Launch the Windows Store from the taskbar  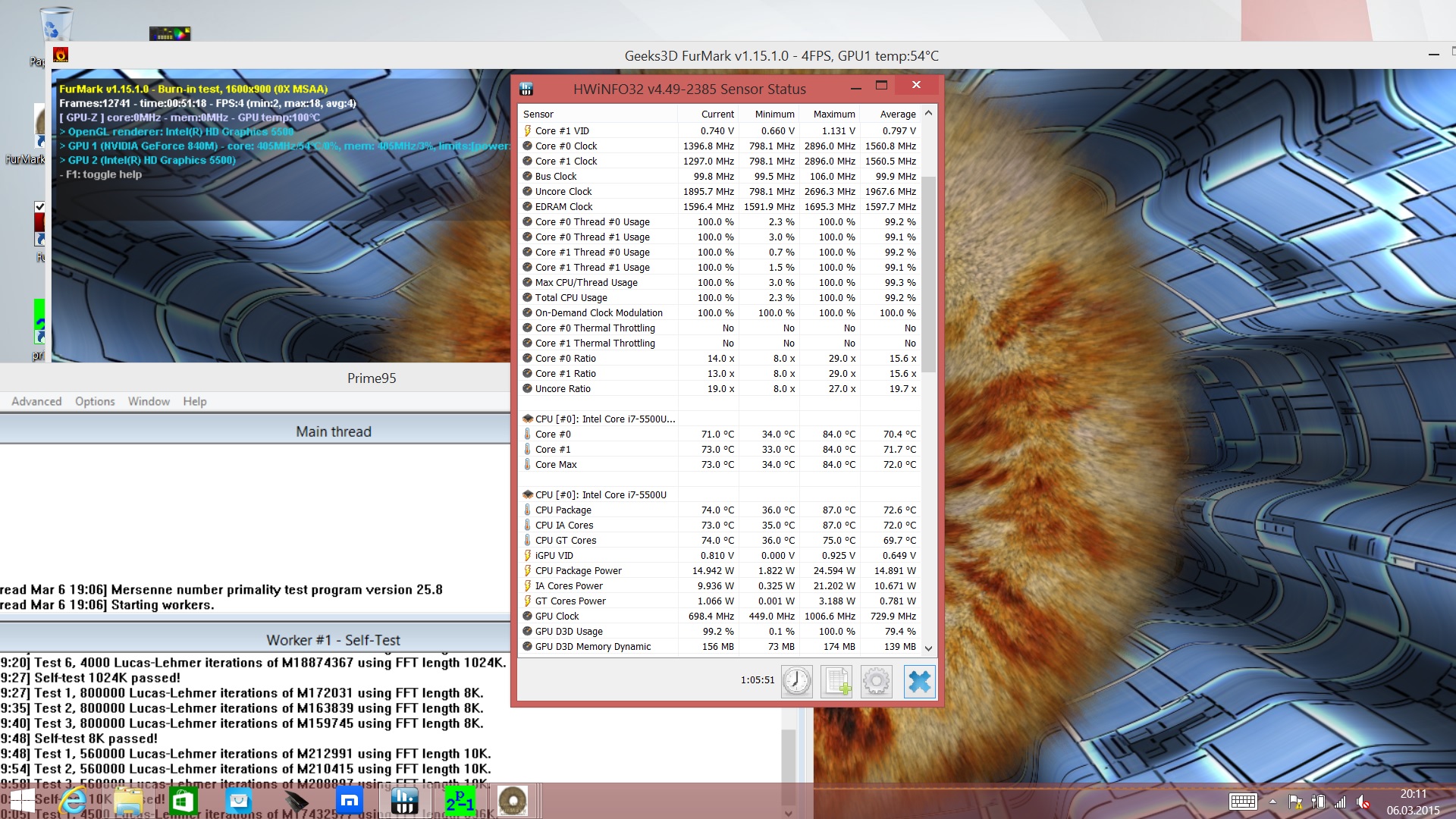184,801
